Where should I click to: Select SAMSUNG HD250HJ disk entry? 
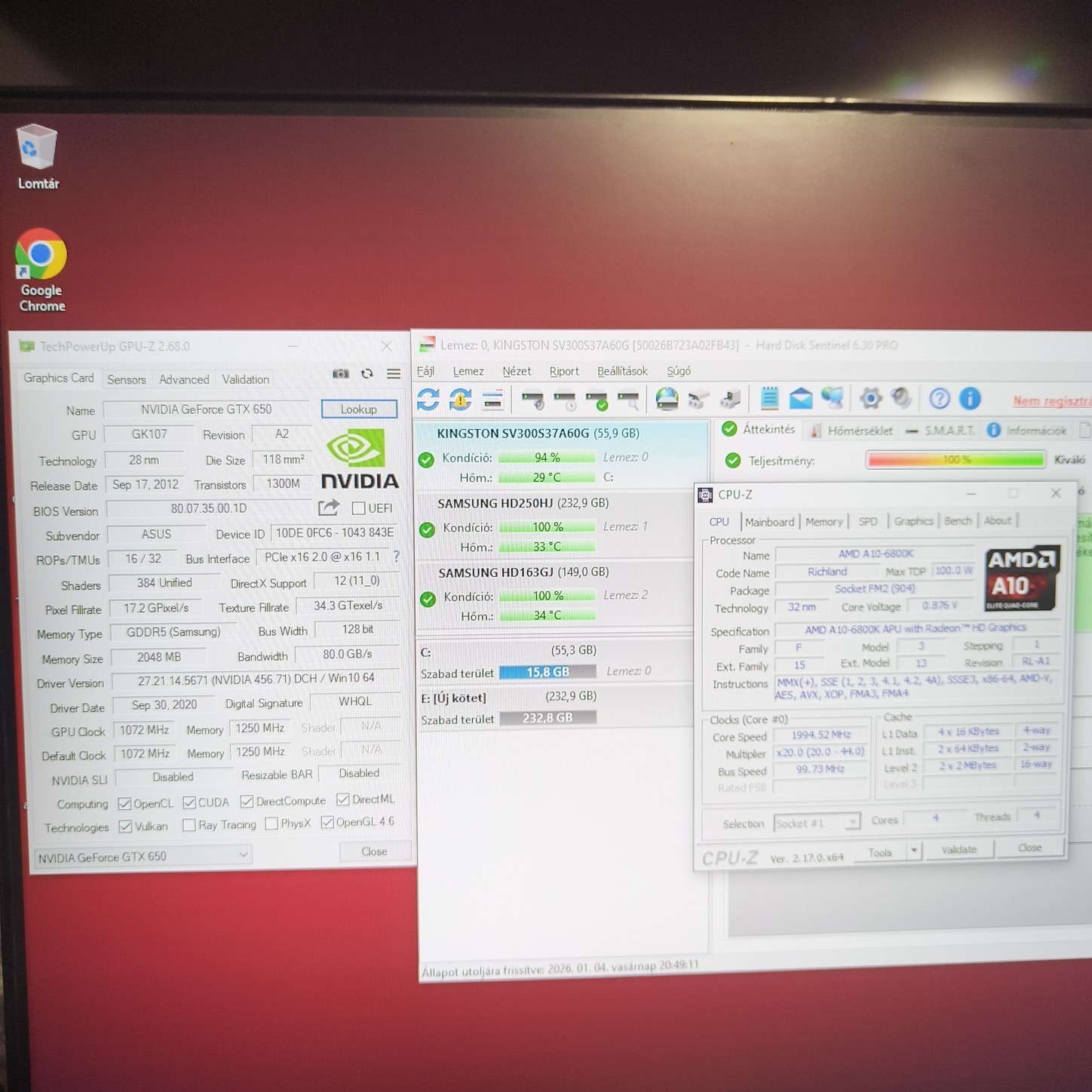[561, 525]
